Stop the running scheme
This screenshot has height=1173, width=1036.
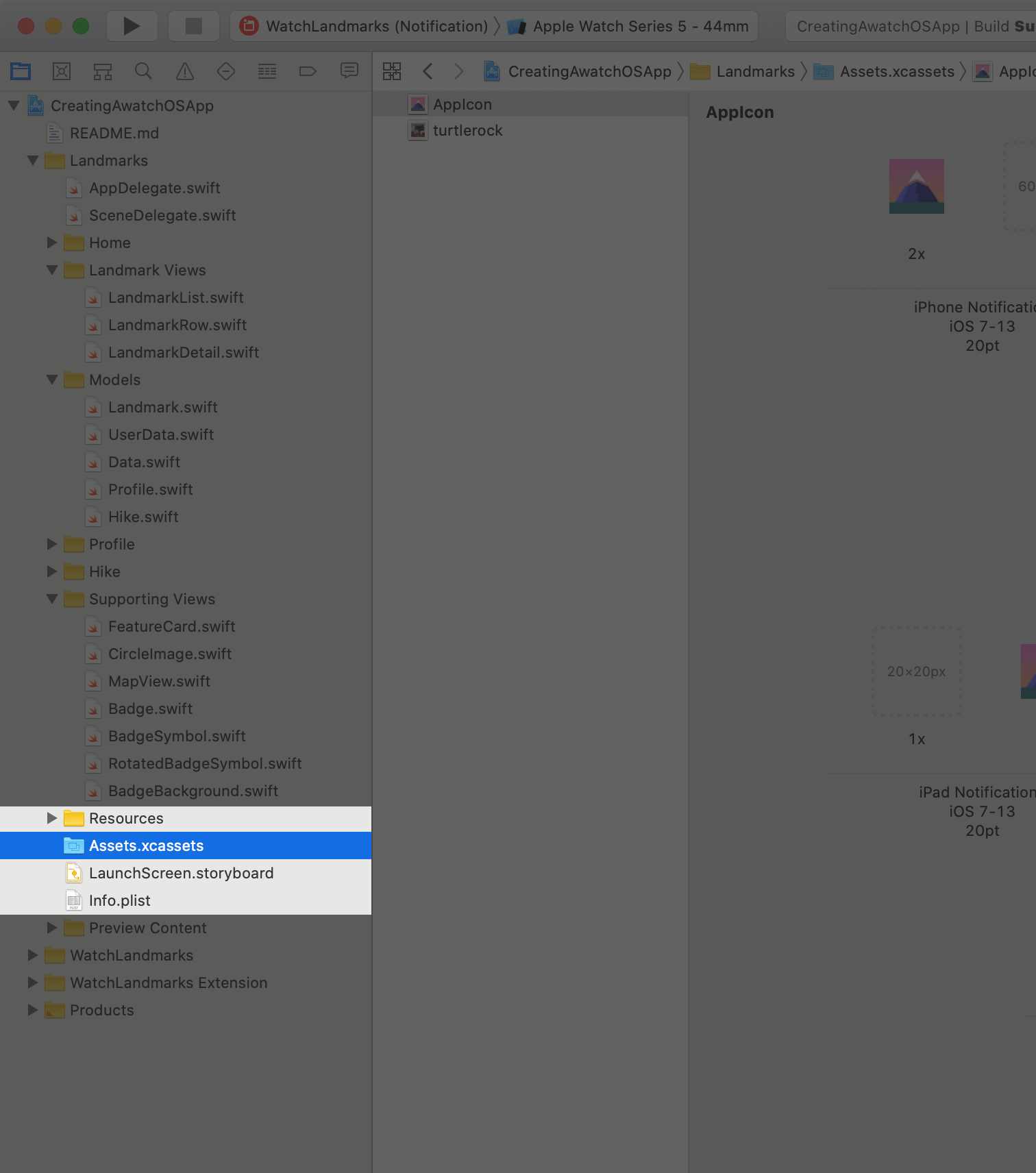[x=194, y=26]
